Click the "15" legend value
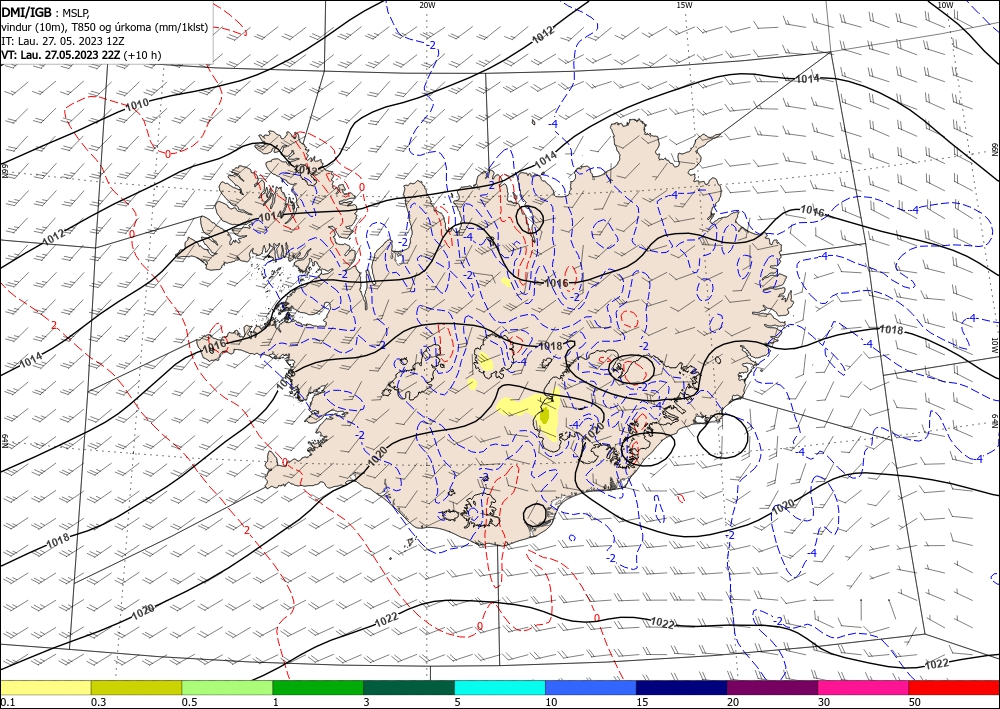This screenshot has height=709, width=1000. (642, 702)
